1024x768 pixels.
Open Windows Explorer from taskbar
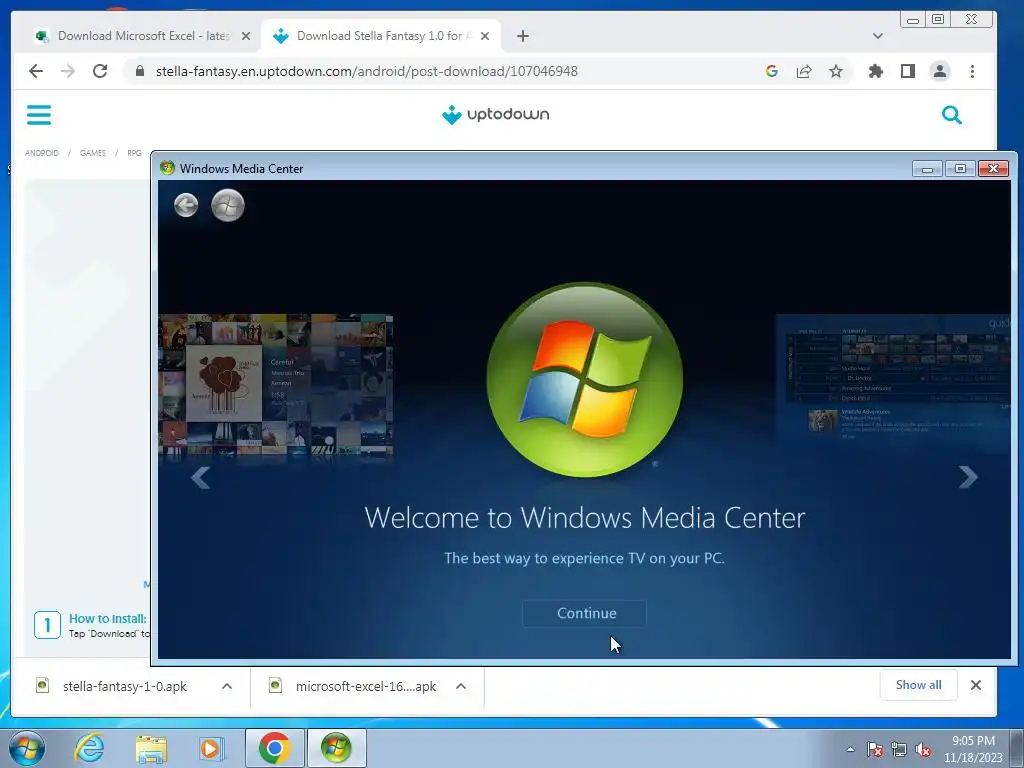[151, 749]
